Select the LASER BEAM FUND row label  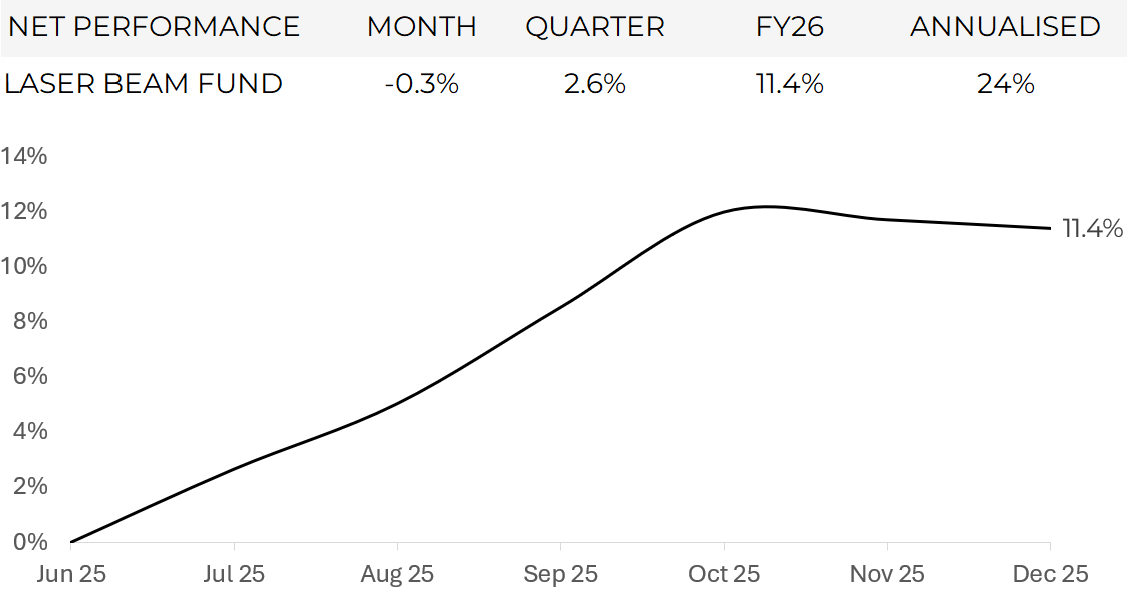tap(143, 84)
